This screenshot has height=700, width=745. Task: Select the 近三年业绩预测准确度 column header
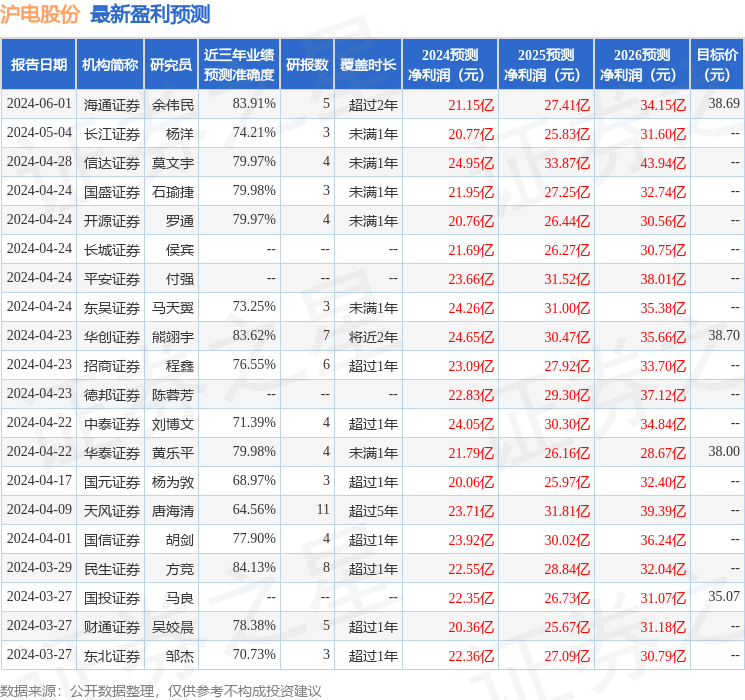coord(239,64)
